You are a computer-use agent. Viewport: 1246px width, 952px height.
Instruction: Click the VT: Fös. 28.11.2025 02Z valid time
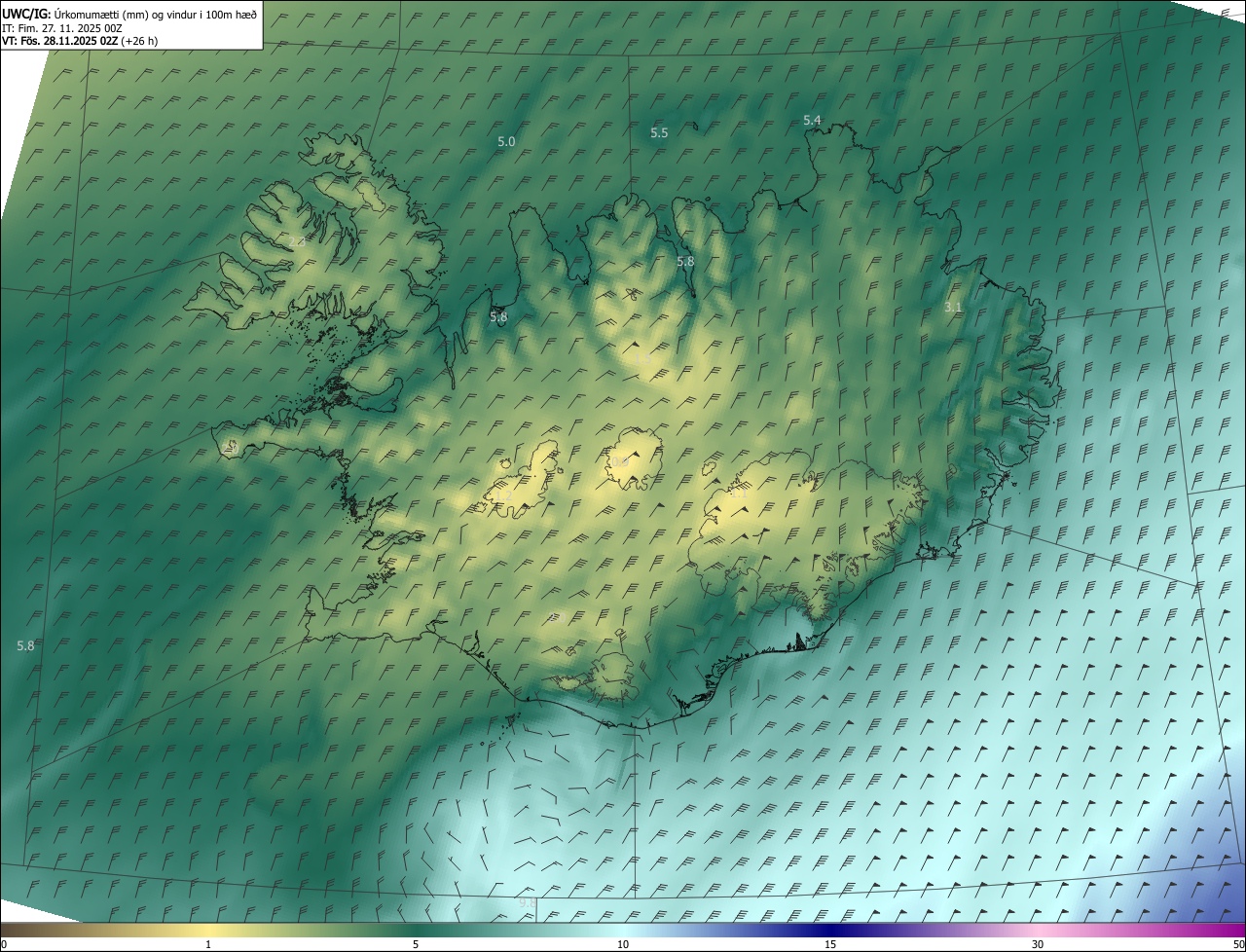click(x=80, y=42)
